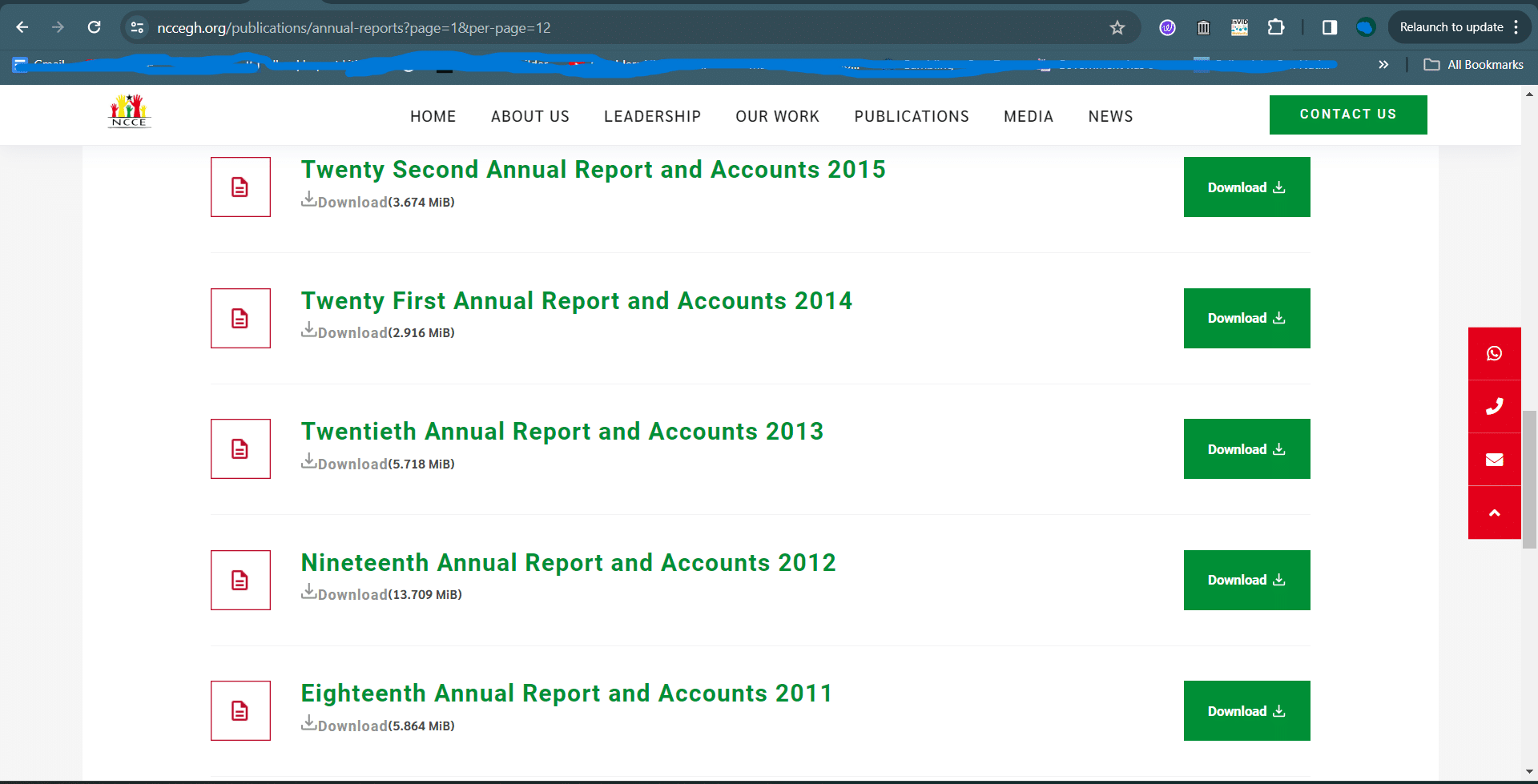Image resolution: width=1538 pixels, height=784 pixels.
Task: Open the PUBLICATIONS menu item
Action: [911, 117]
